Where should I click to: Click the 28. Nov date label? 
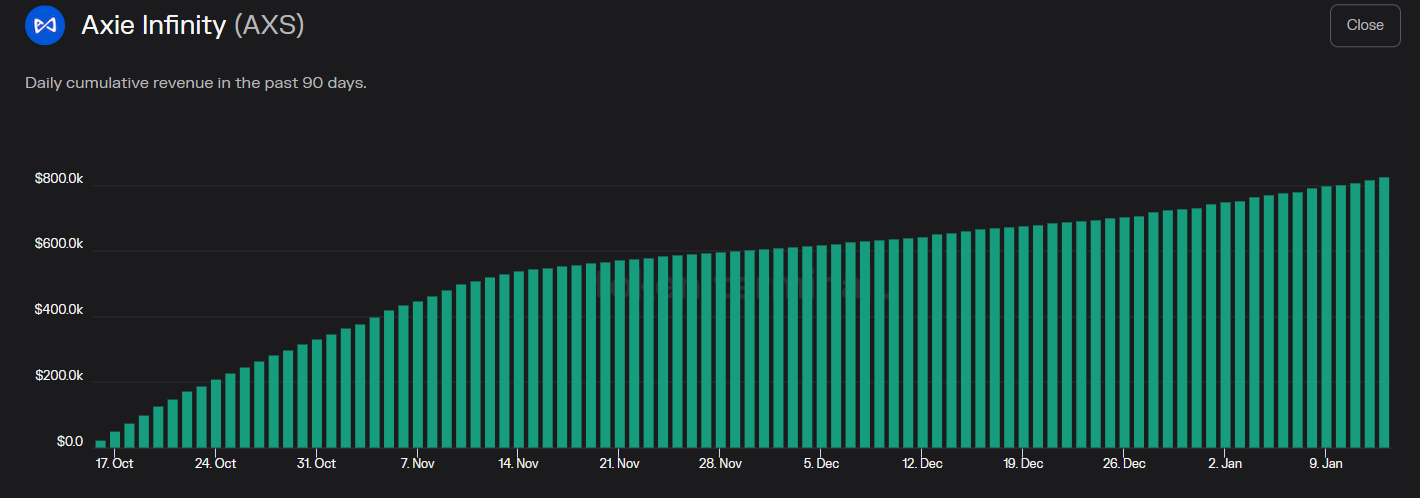tap(720, 464)
